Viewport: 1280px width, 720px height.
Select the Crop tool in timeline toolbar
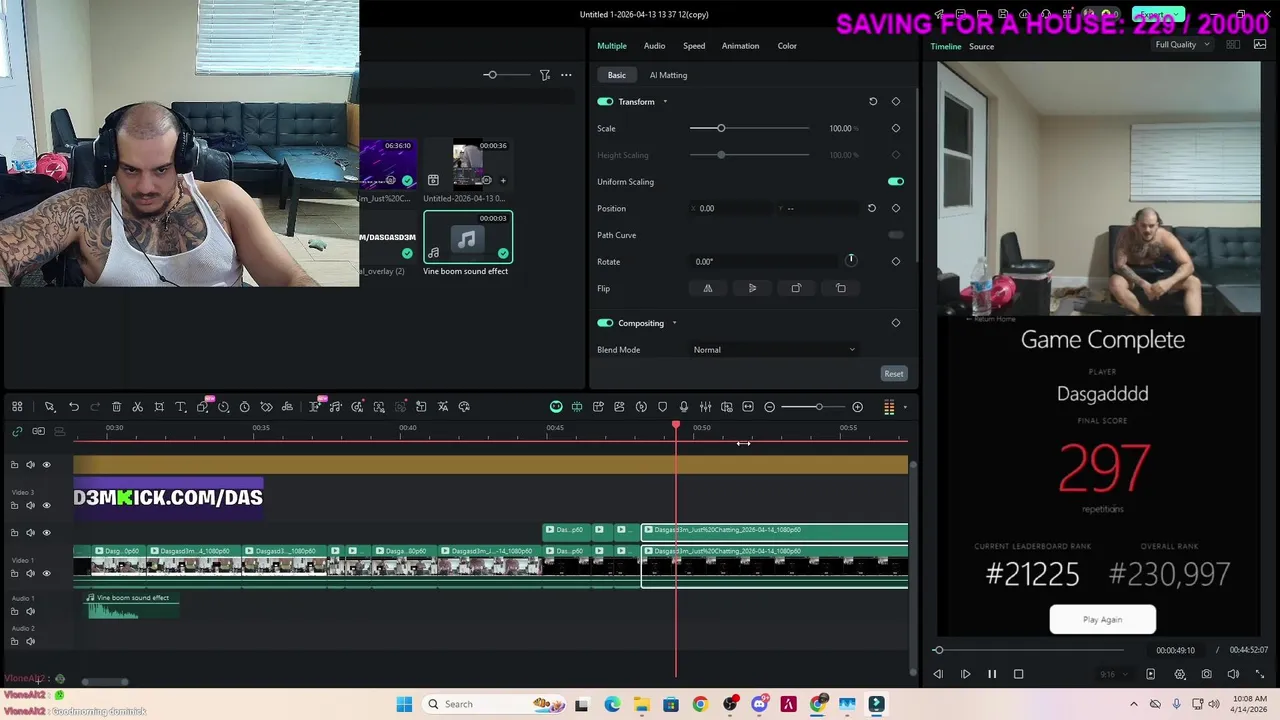click(159, 407)
